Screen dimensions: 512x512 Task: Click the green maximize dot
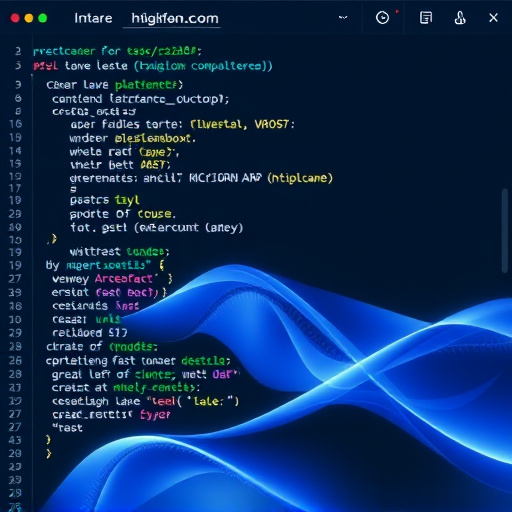(43, 18)
